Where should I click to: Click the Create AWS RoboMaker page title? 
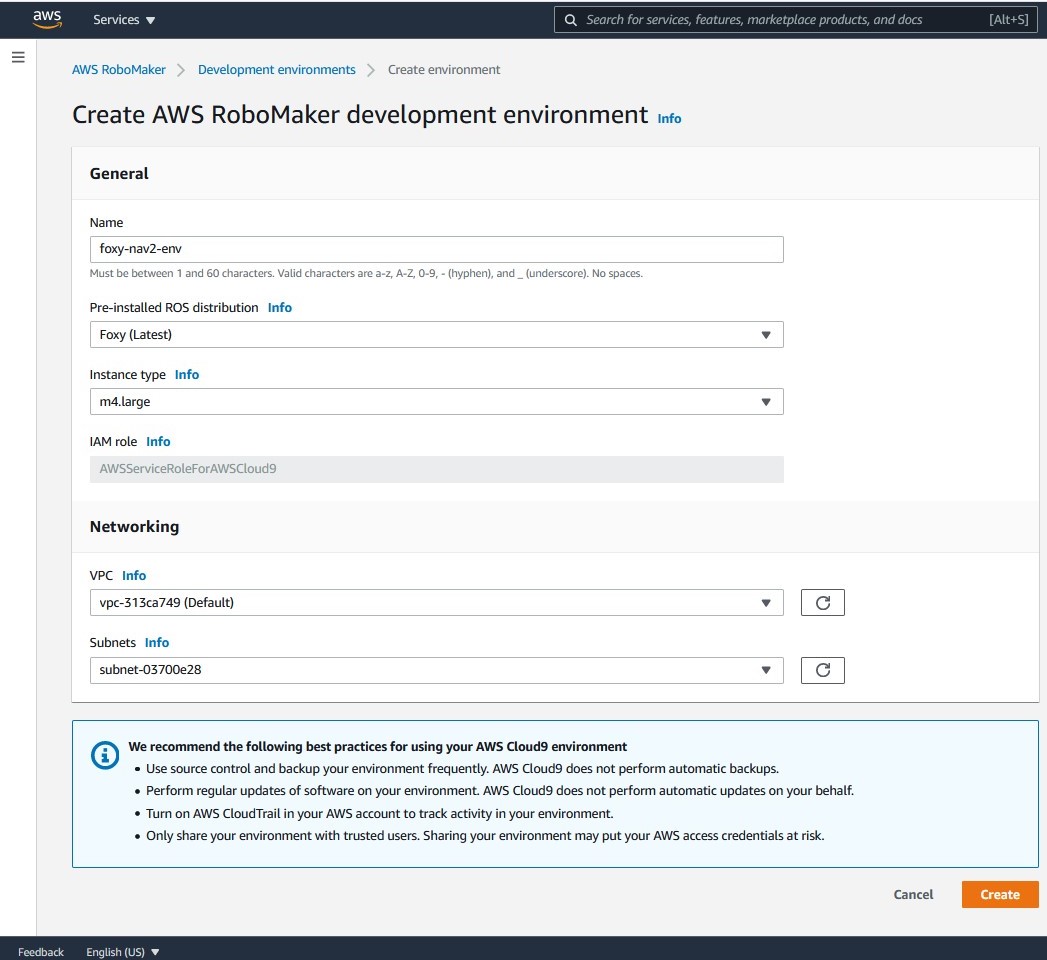click(360, 115)
